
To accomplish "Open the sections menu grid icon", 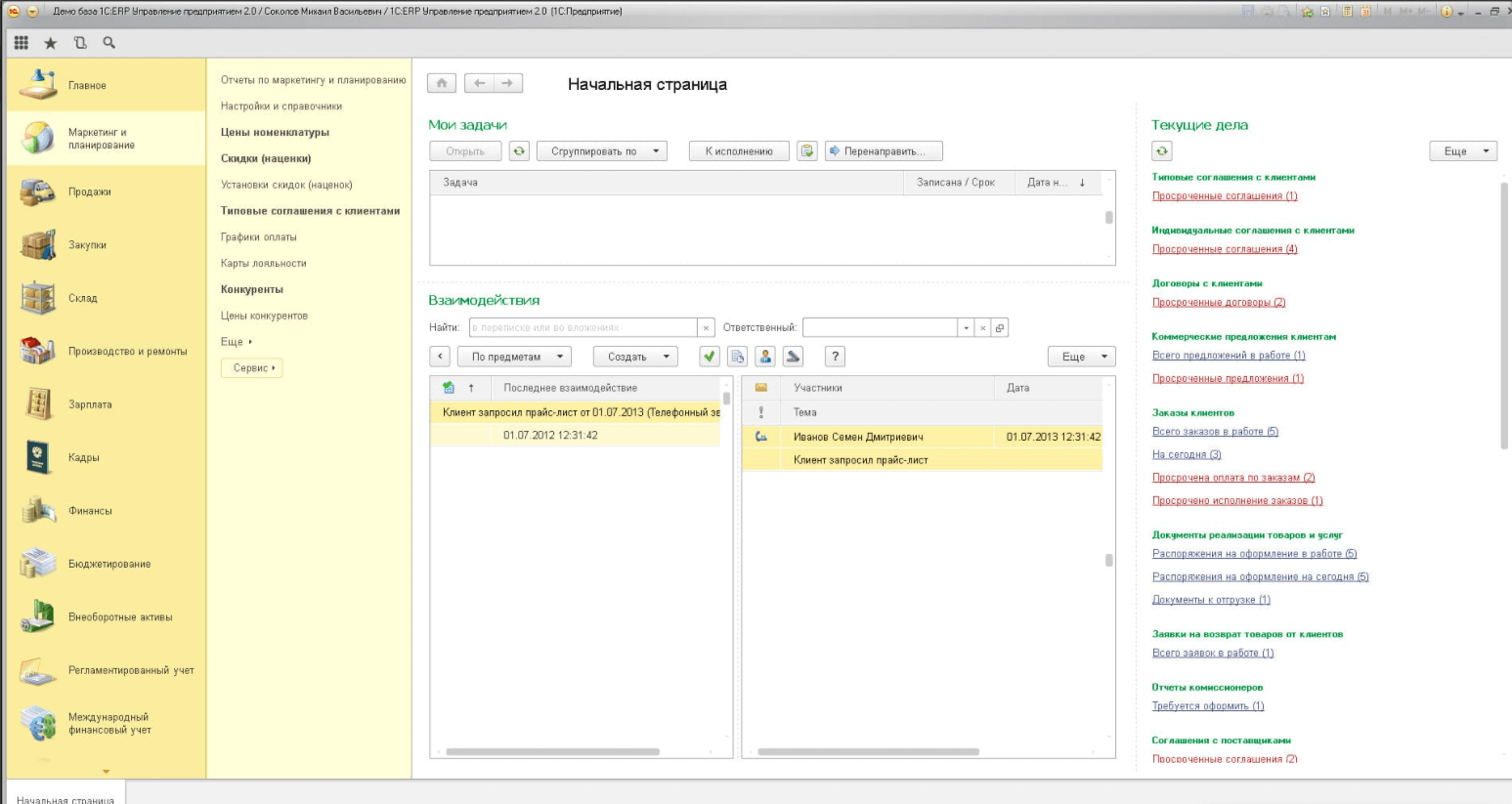I will coord(22,43).
